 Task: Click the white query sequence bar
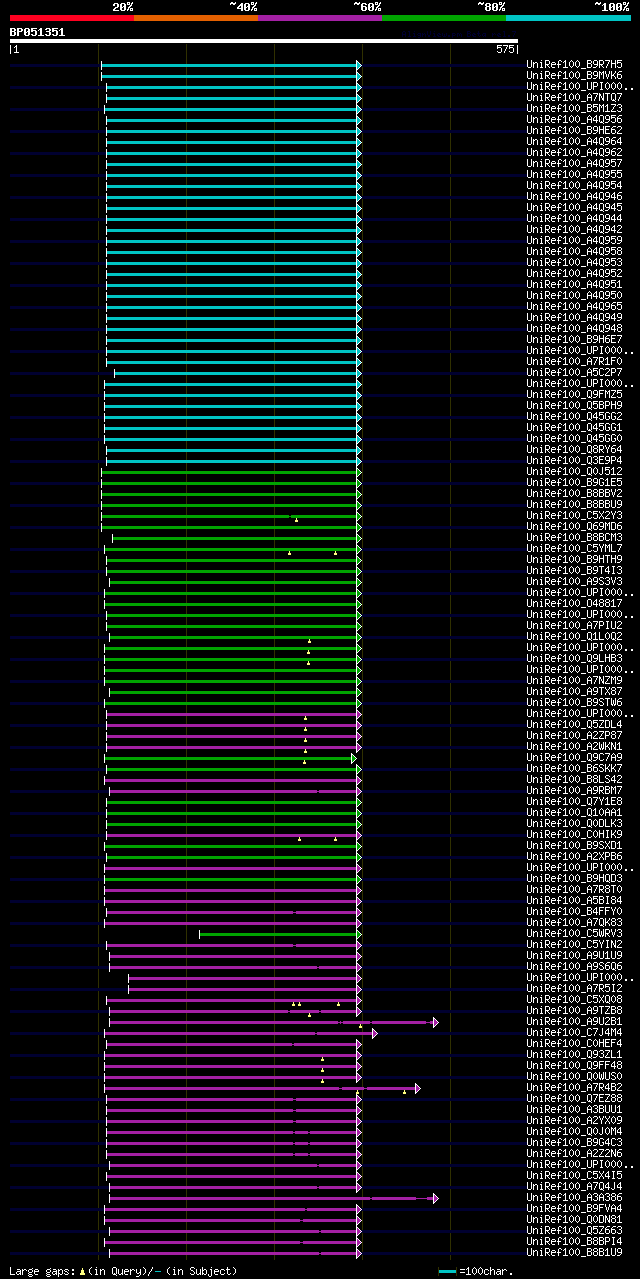[x=264, y=41]
